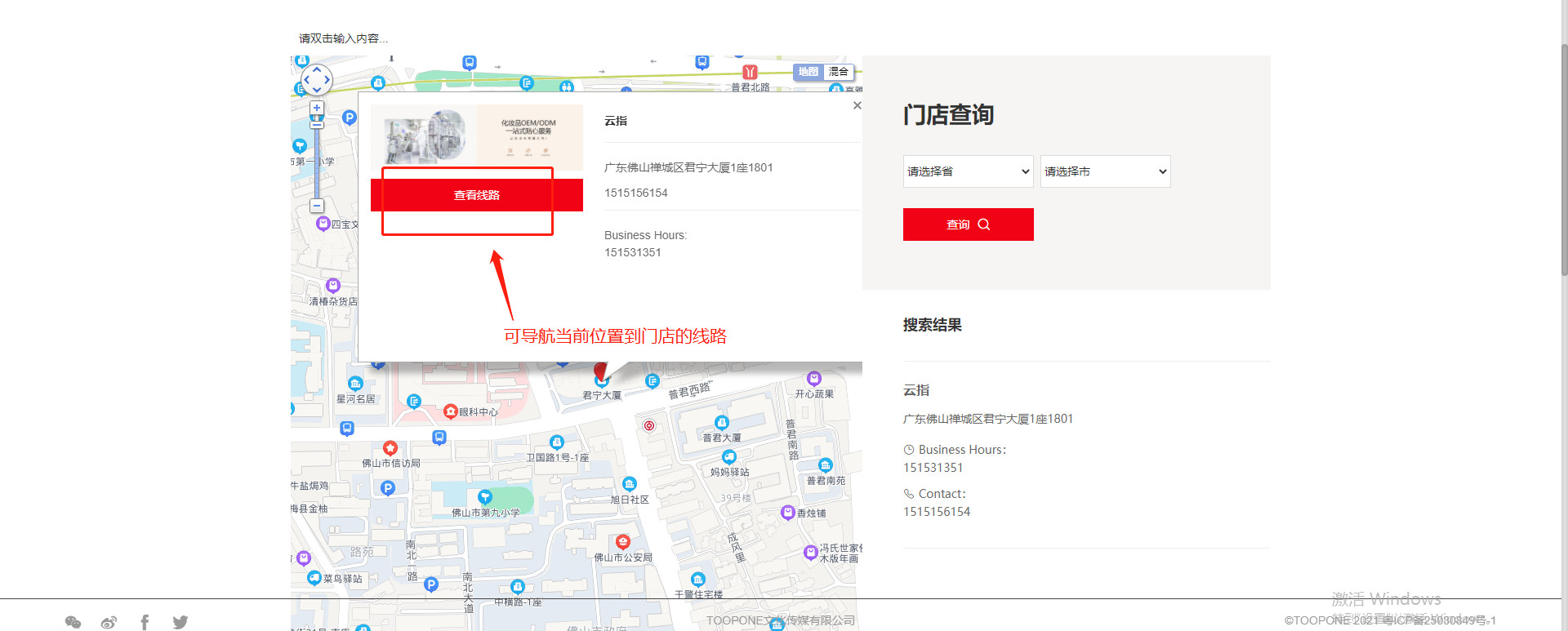Open the 请选择省 province dropdown
This screenshot has width=1568, height=631.
point(968,171)
